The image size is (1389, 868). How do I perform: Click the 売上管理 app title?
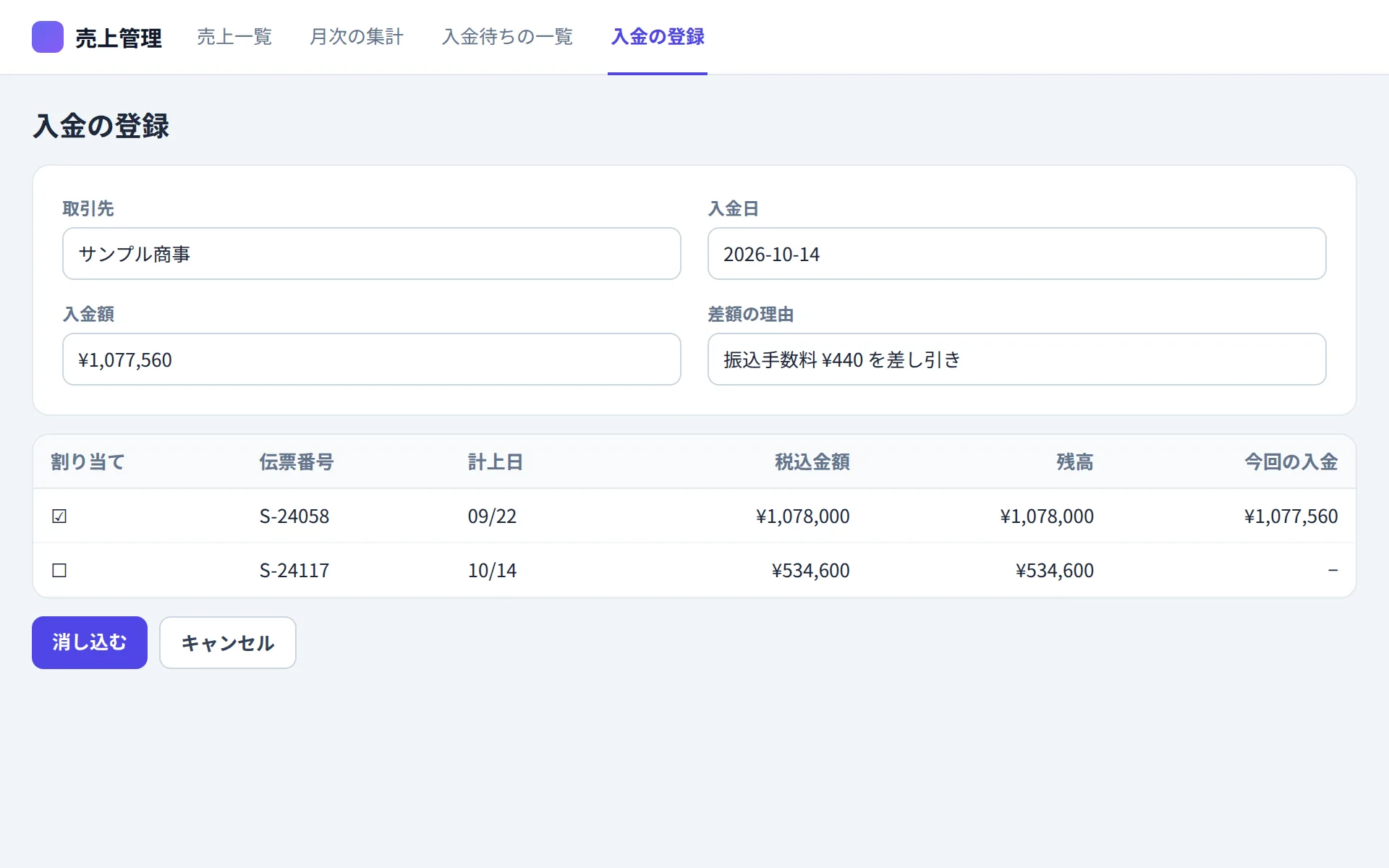pos(119,38)
